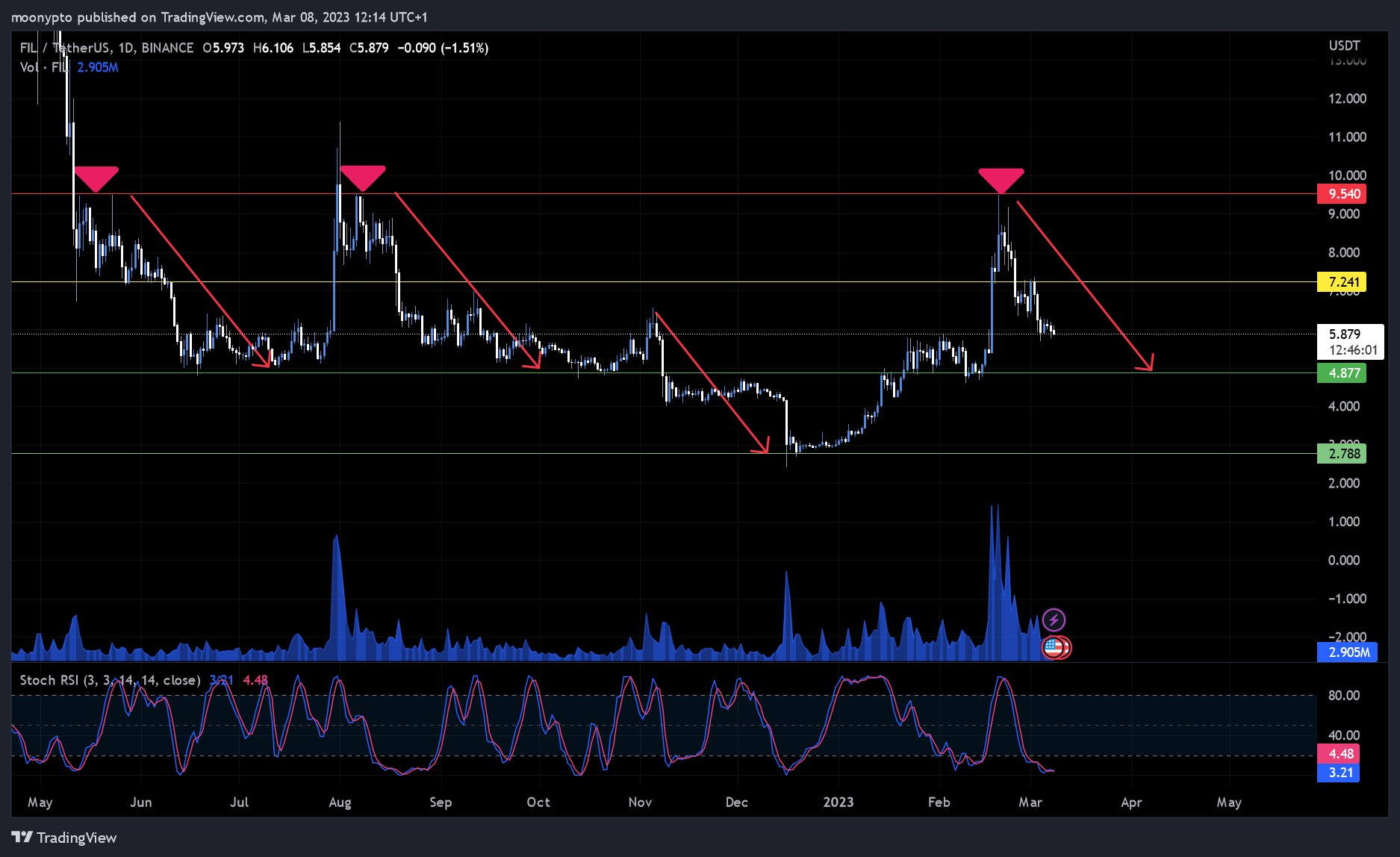This screenshot has width=1400, height=857.
Task: Click the US flag economic event icon
Action: [x=1053, y=647]
